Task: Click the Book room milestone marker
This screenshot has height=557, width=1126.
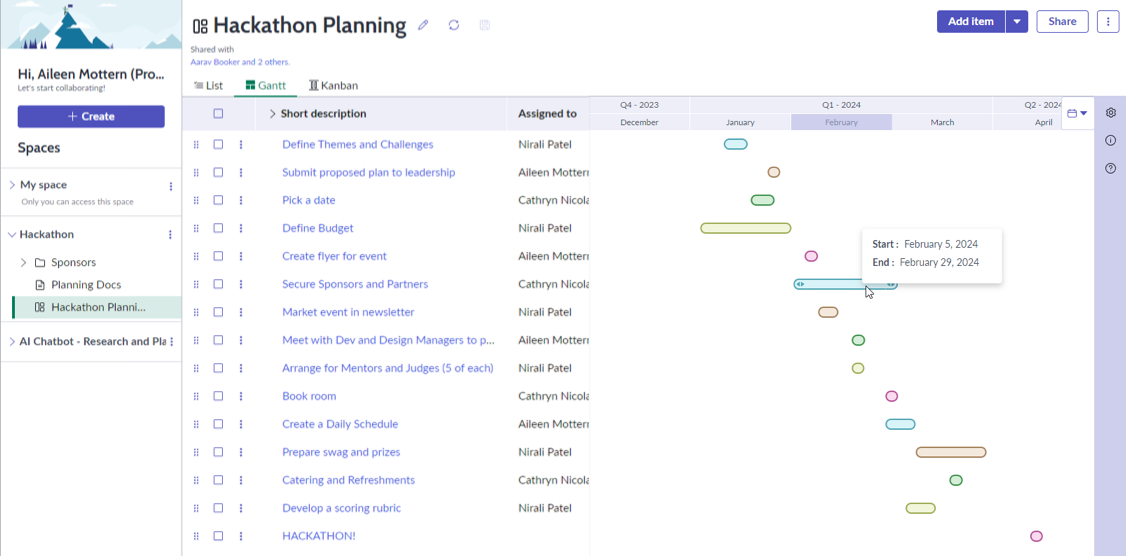Action: coord(891,396)
